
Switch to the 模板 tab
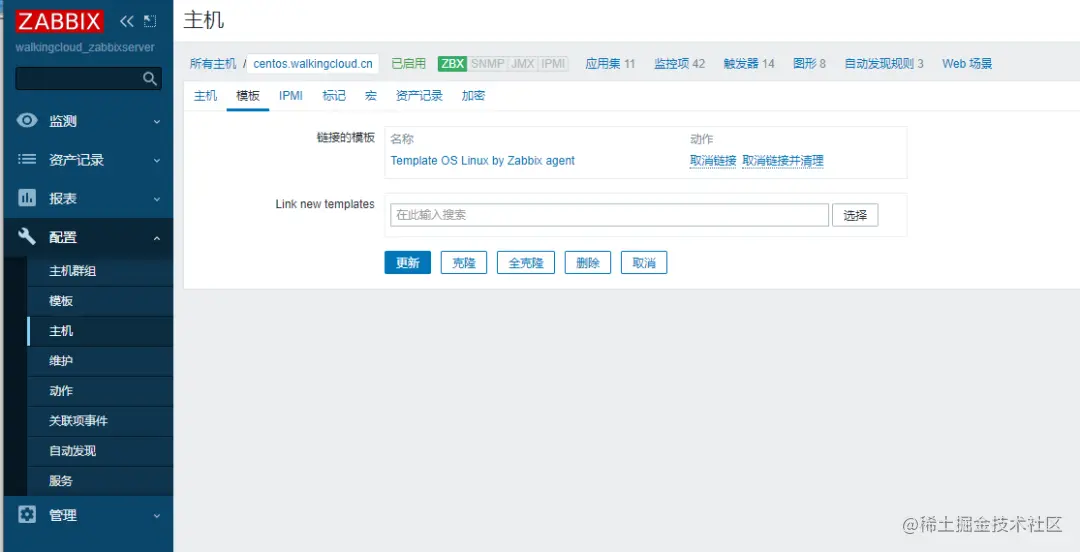(x=248, y=96)
